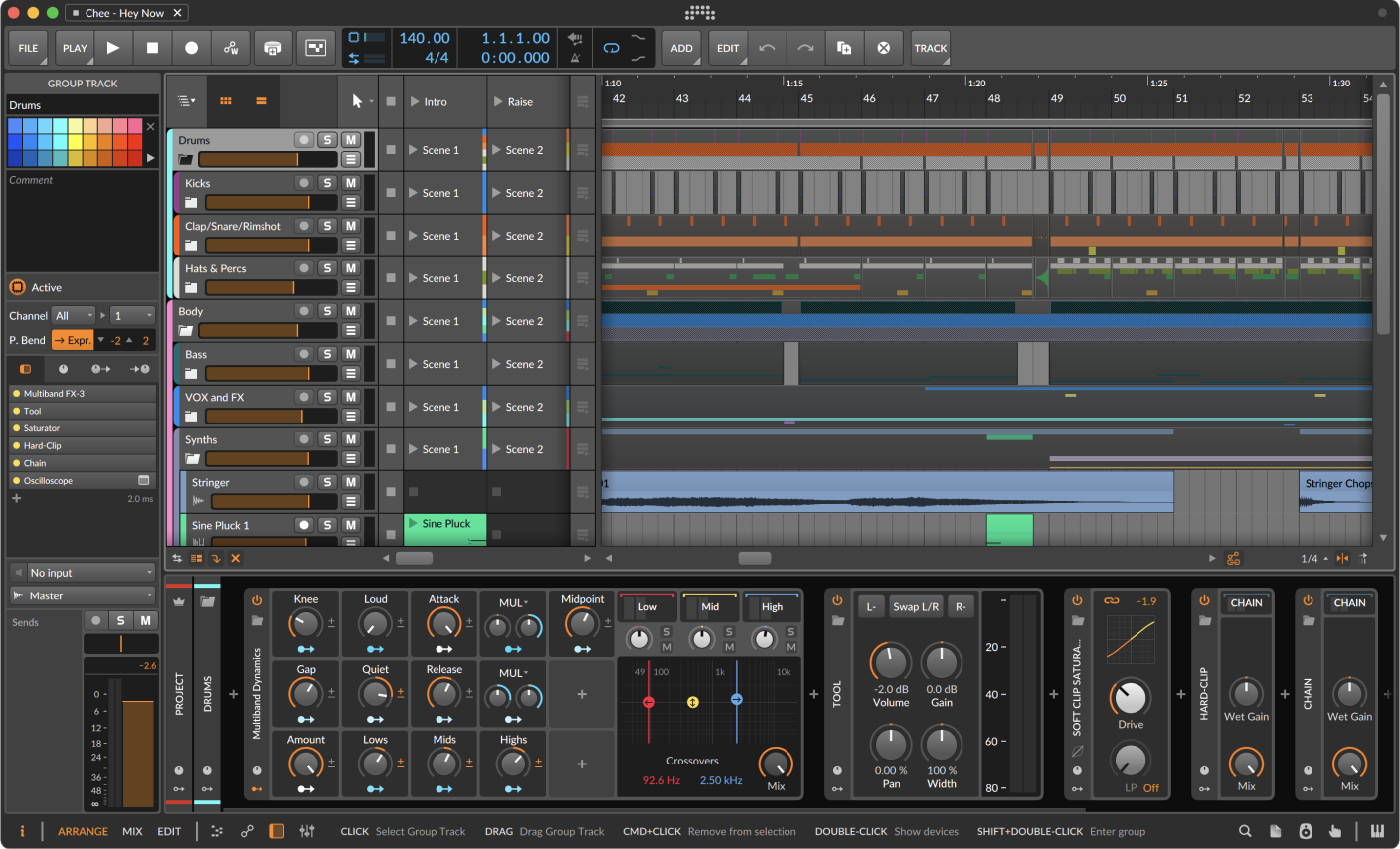Toggle the arranger loop icon
The image size is (1400, 849).
pos(612,48)
